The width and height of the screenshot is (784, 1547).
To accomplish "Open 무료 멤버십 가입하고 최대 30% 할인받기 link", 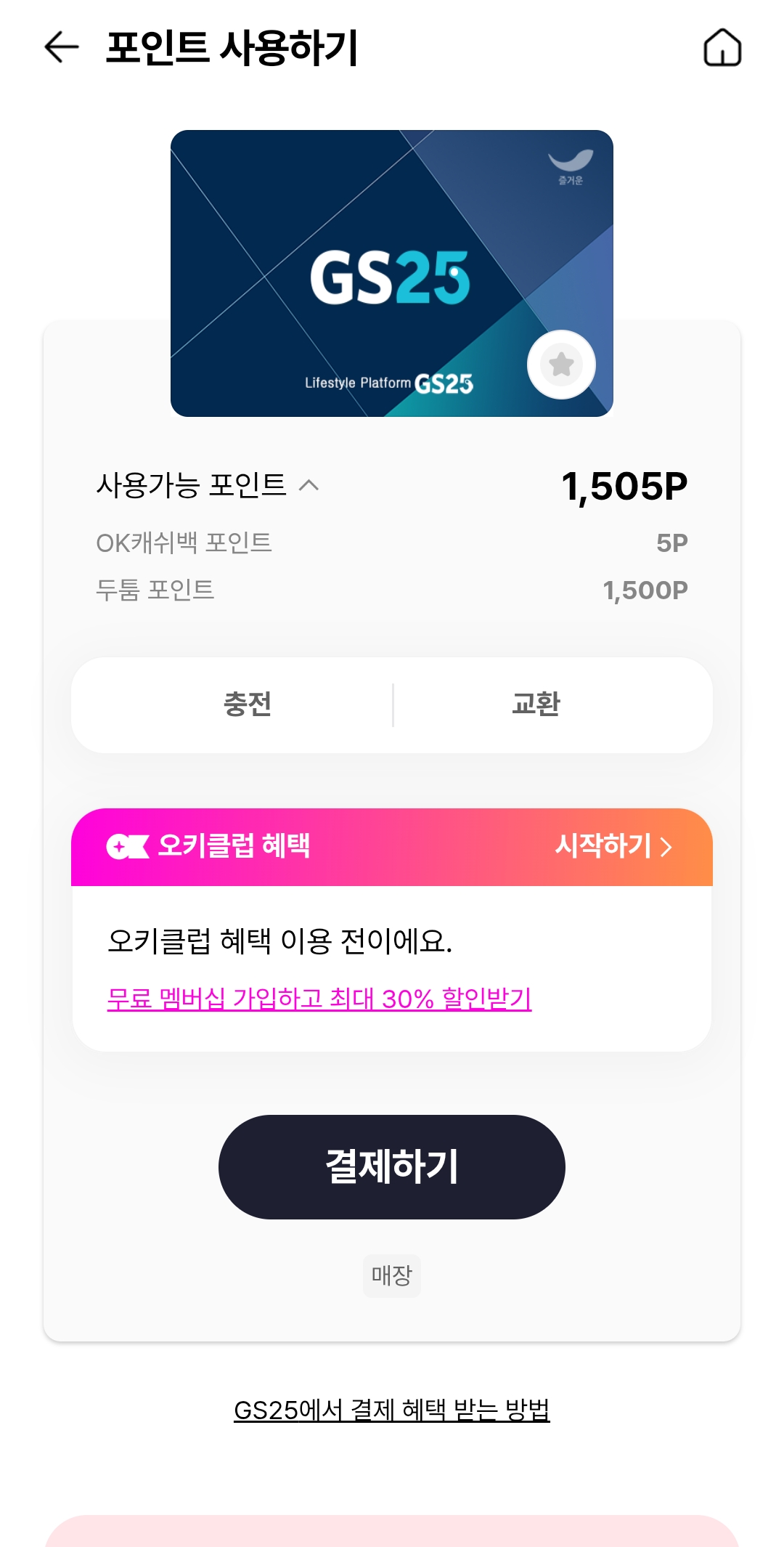I will click(319, 999).
